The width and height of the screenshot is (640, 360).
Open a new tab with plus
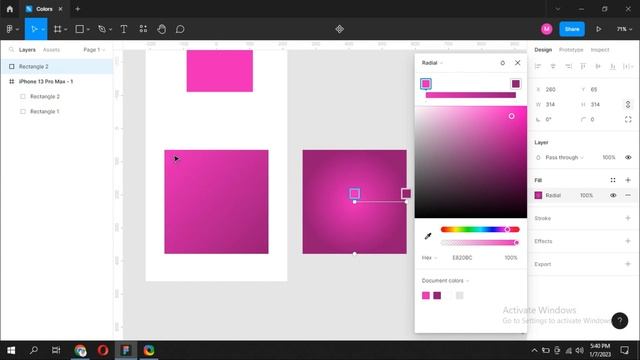tap(78, 9)
